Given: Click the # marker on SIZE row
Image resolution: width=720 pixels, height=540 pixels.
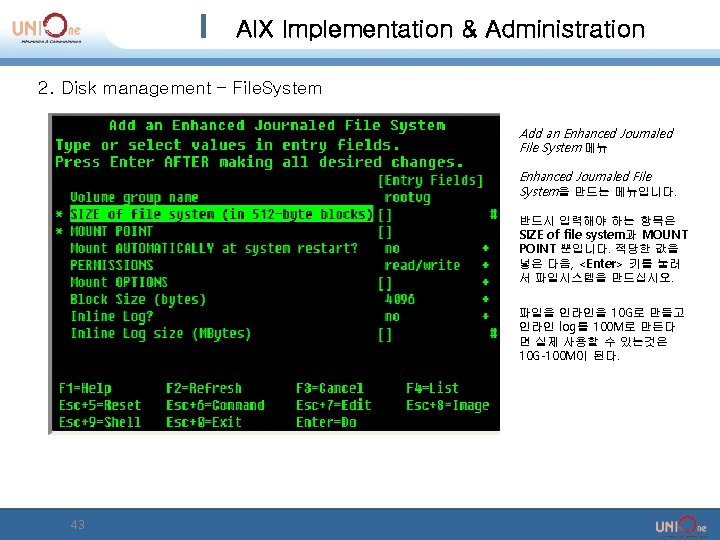Looking at the screenshot, I should click(x=494, y=214).
